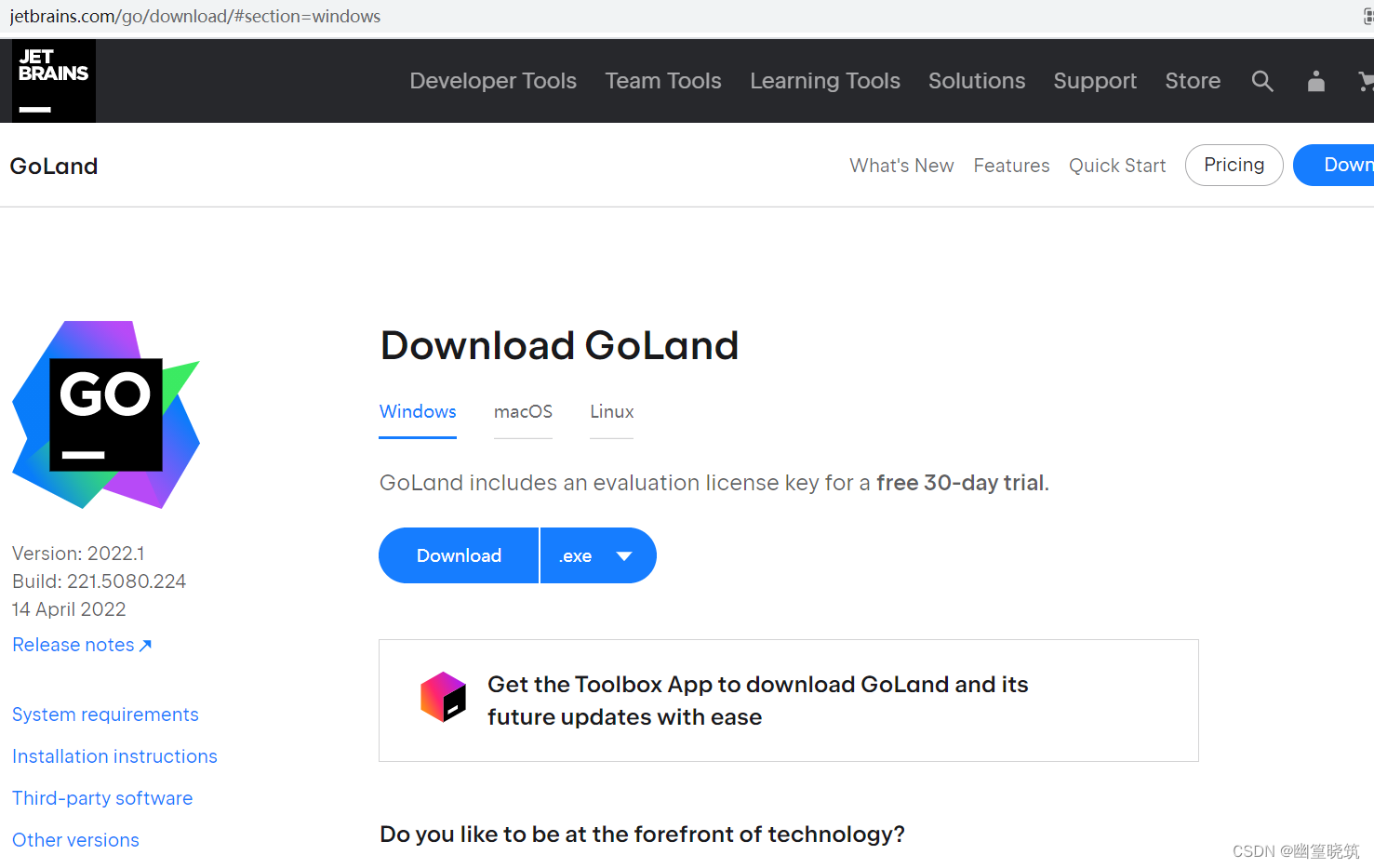Go to the Store link

click(1193, 81)
